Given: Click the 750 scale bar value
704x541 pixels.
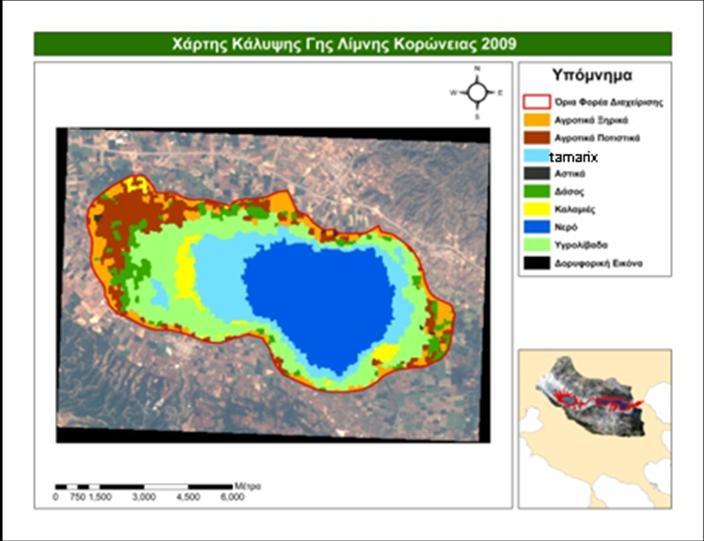Looking at the screenshot, I should tap(78, 497).
